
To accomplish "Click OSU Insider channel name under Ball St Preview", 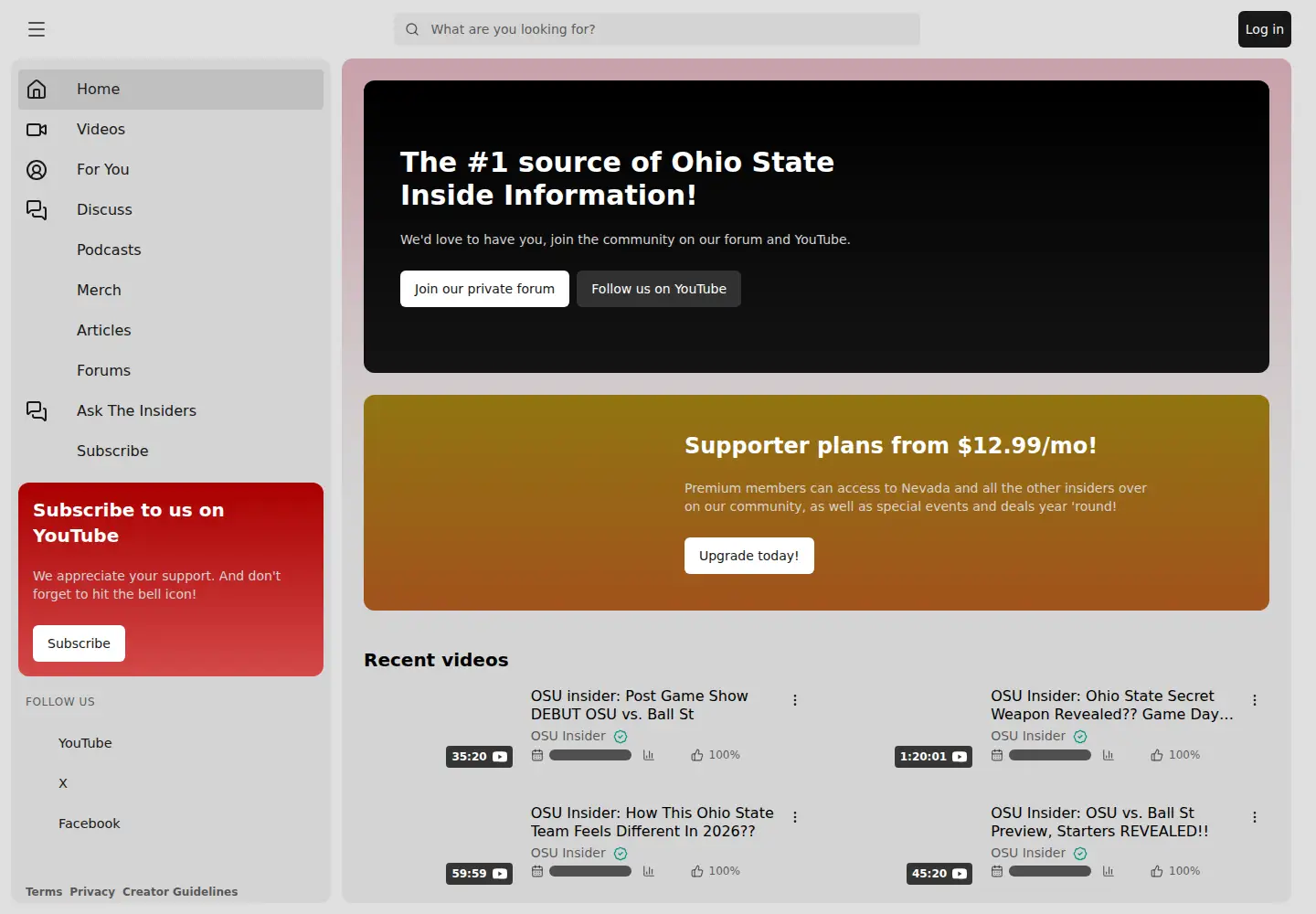I will click(1028, 854).
